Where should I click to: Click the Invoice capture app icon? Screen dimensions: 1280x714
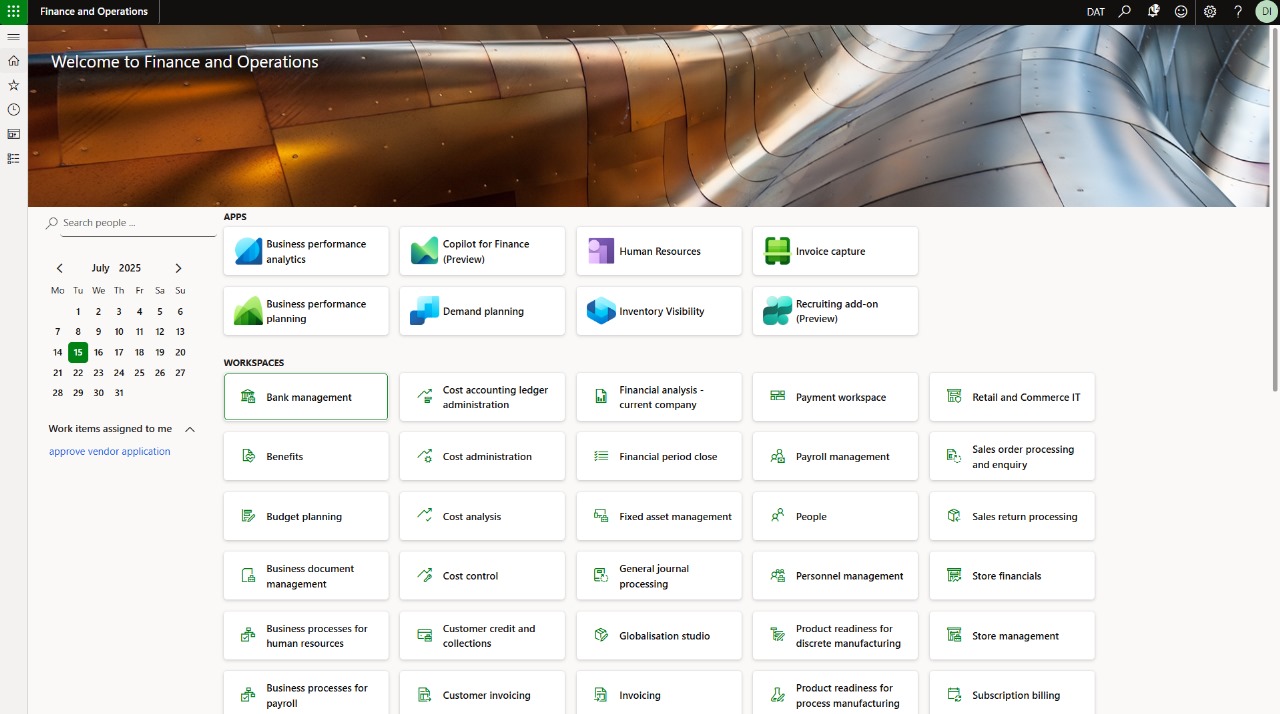point(778,251)
